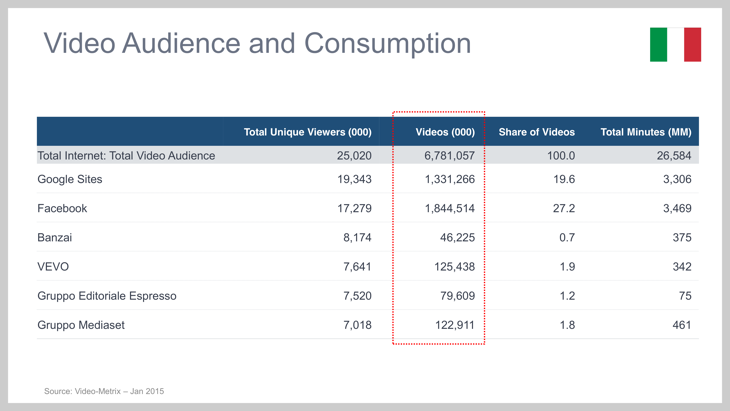
Task: Click the Banzai viewers value 8,174
Action: click(x=358, y=237)
